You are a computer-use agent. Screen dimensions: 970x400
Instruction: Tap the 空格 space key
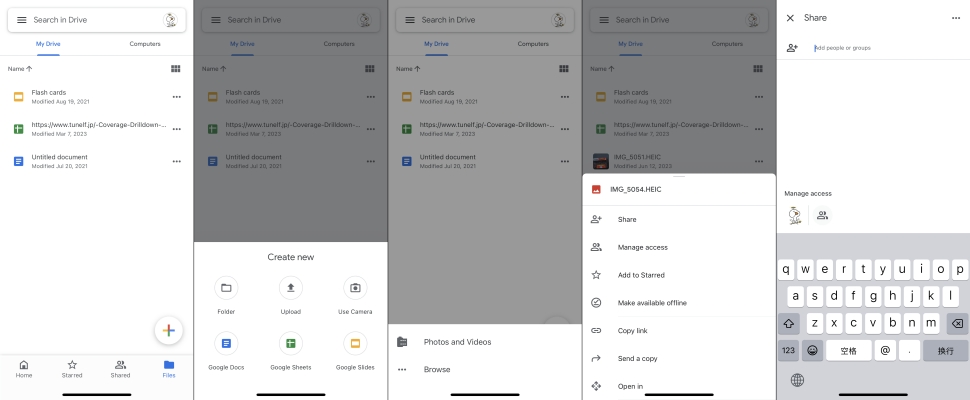point(849,351)
